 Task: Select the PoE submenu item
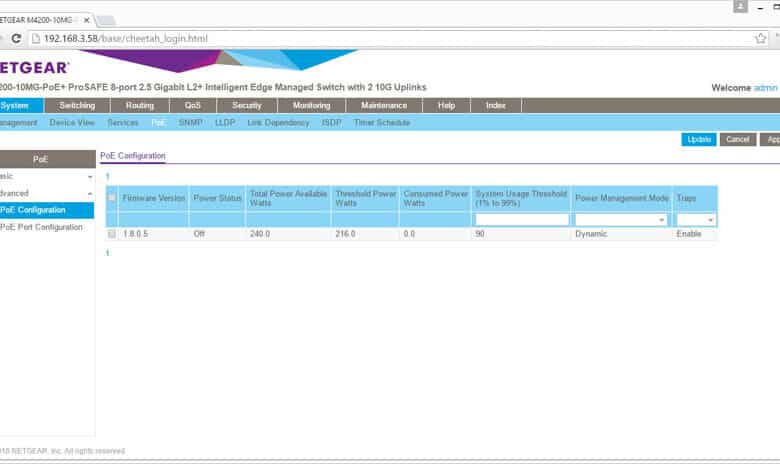coord(158,122)
